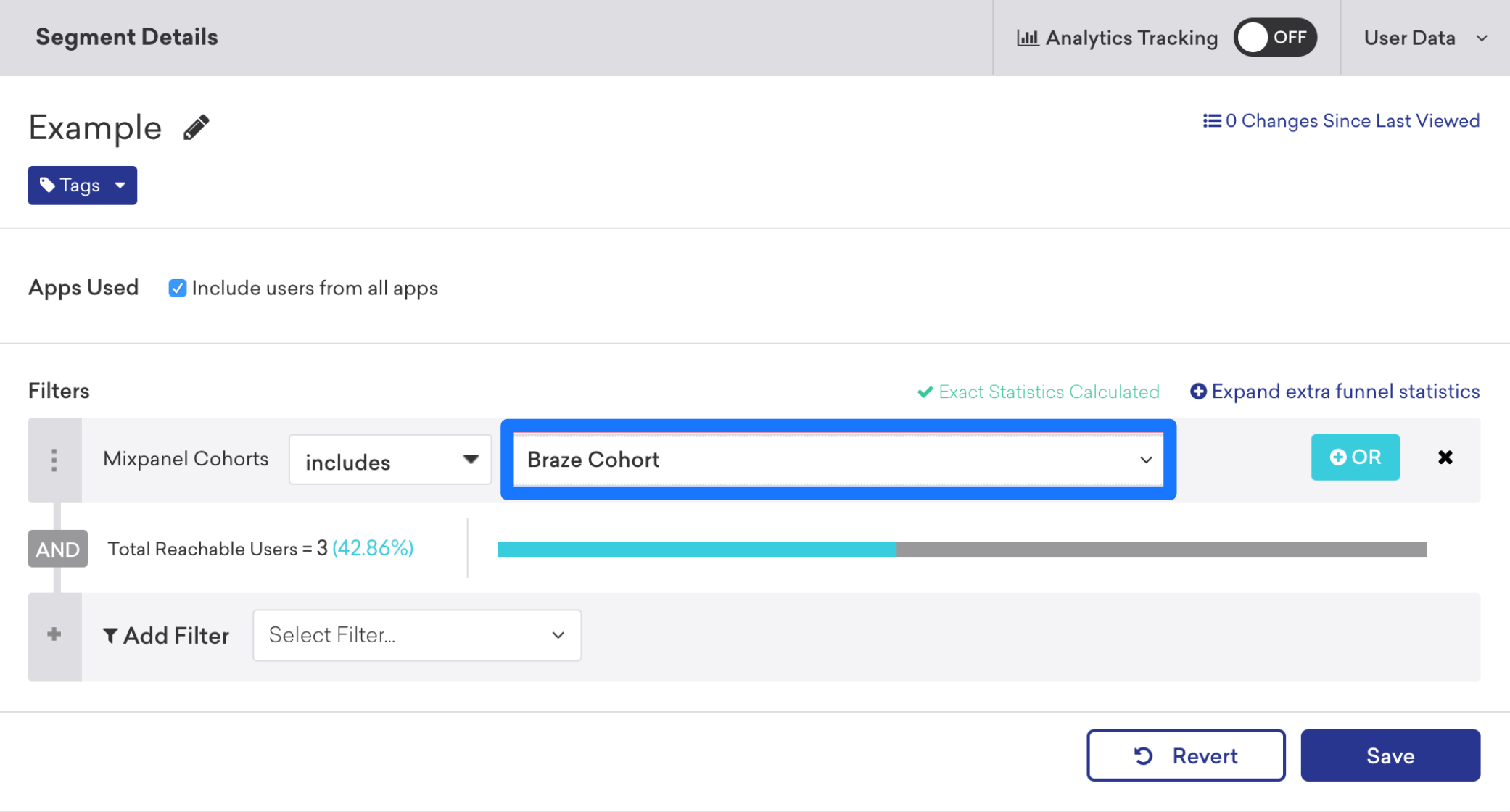Click the remove filter X icon
Screen dimensions: 1510x812
1446,457
